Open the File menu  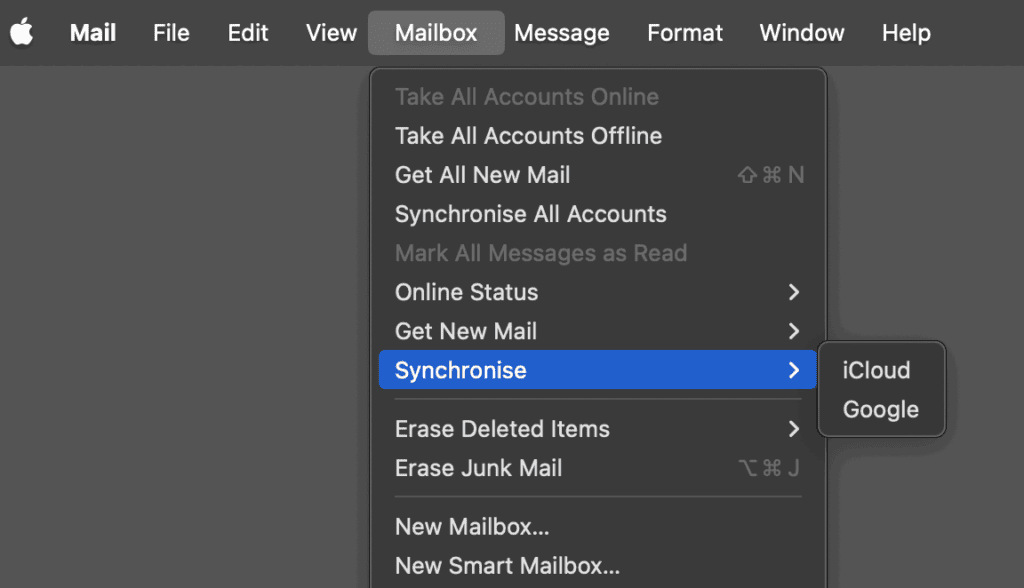(x=170, y=32)
